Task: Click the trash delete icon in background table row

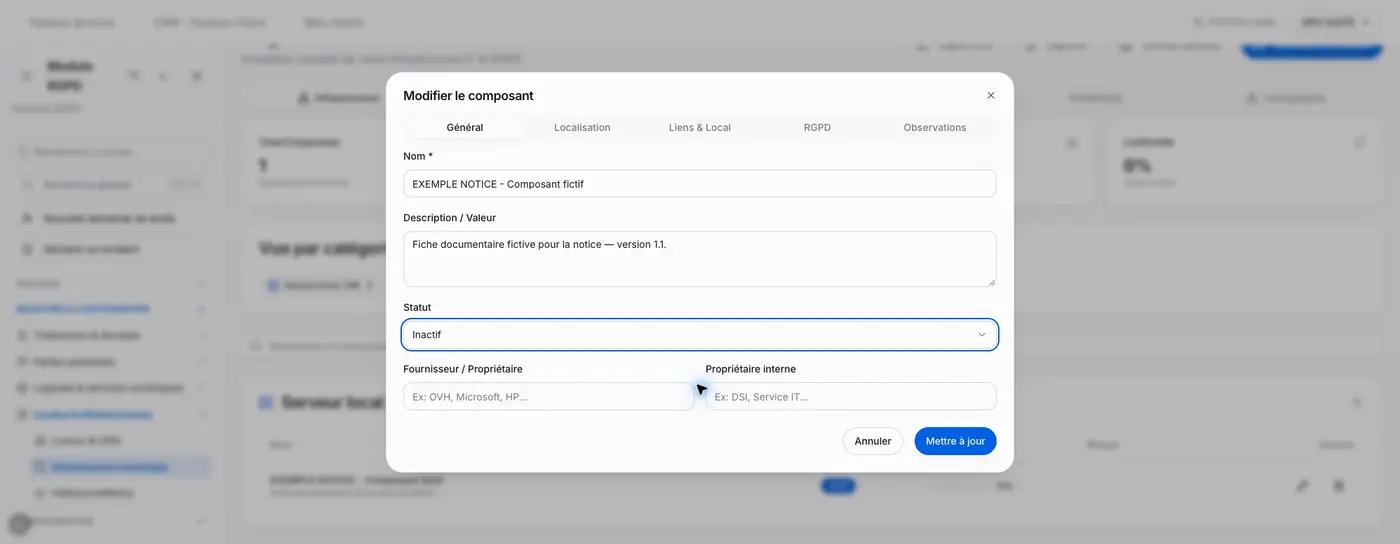Action: [1338, 486]
